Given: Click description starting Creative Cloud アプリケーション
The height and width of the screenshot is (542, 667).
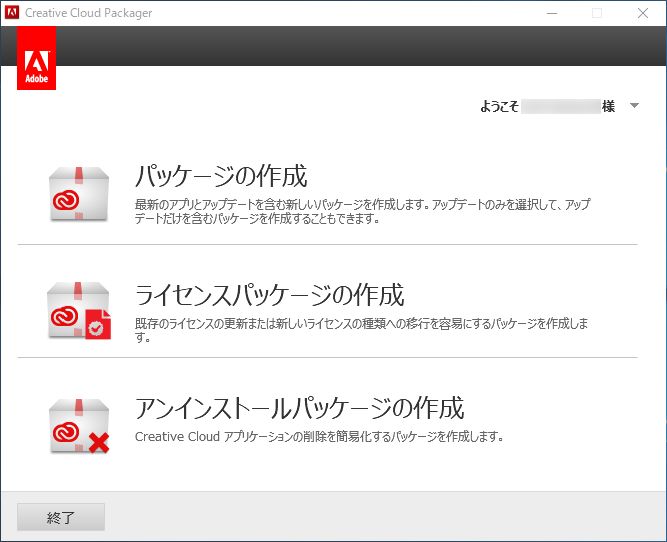Looking at the screenshot, I should pyautogui.click(x=319, y=436).
